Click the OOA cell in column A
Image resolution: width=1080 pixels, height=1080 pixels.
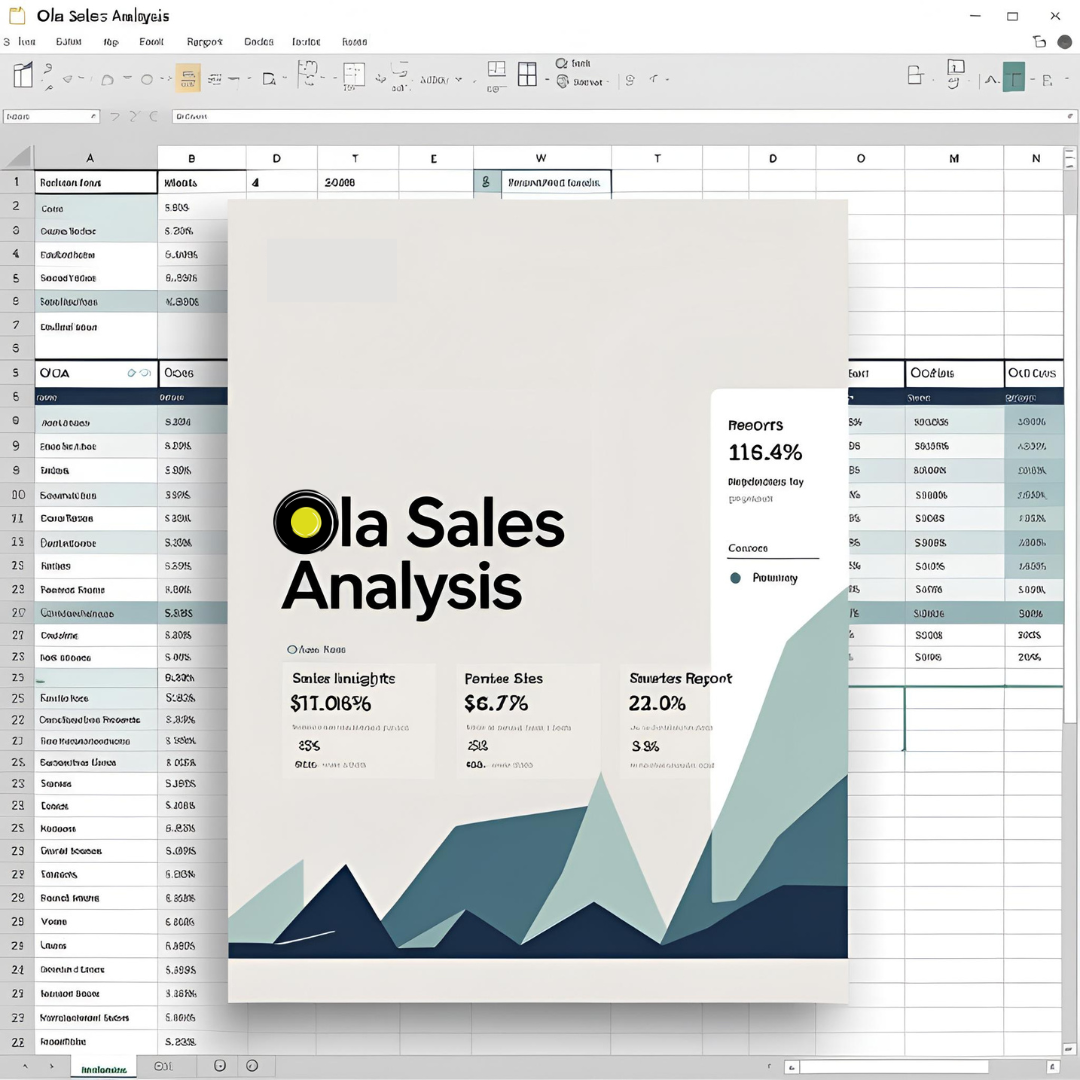pos(96,373)
